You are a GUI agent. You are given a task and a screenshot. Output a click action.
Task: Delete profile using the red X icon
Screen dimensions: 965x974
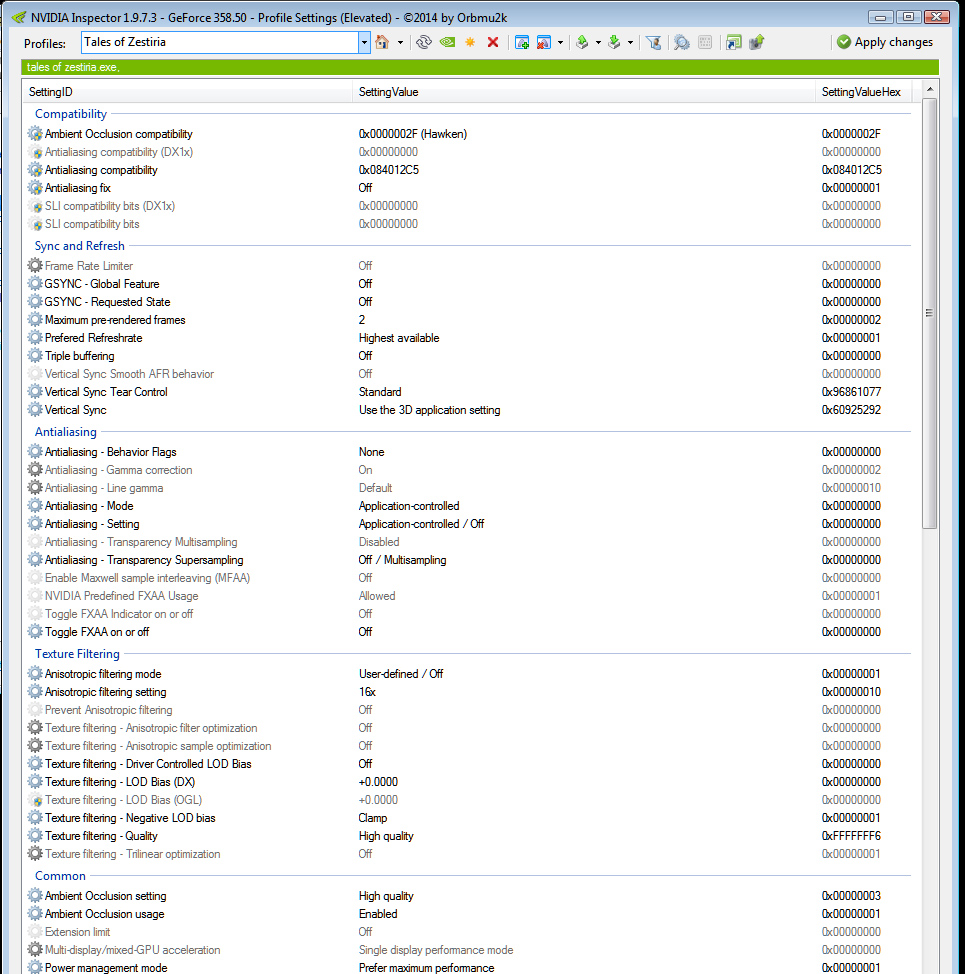click(x=492, y=42)
